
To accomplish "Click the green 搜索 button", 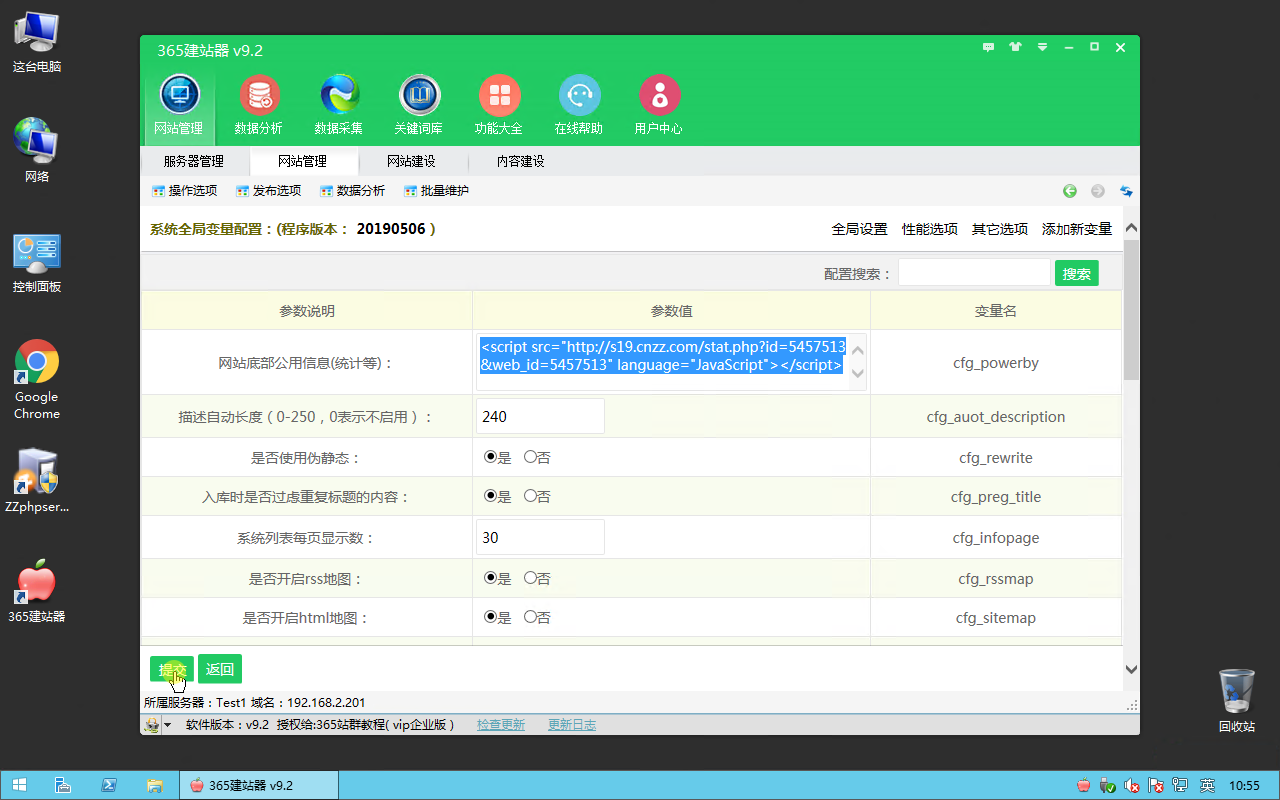I will (1077, 273).
